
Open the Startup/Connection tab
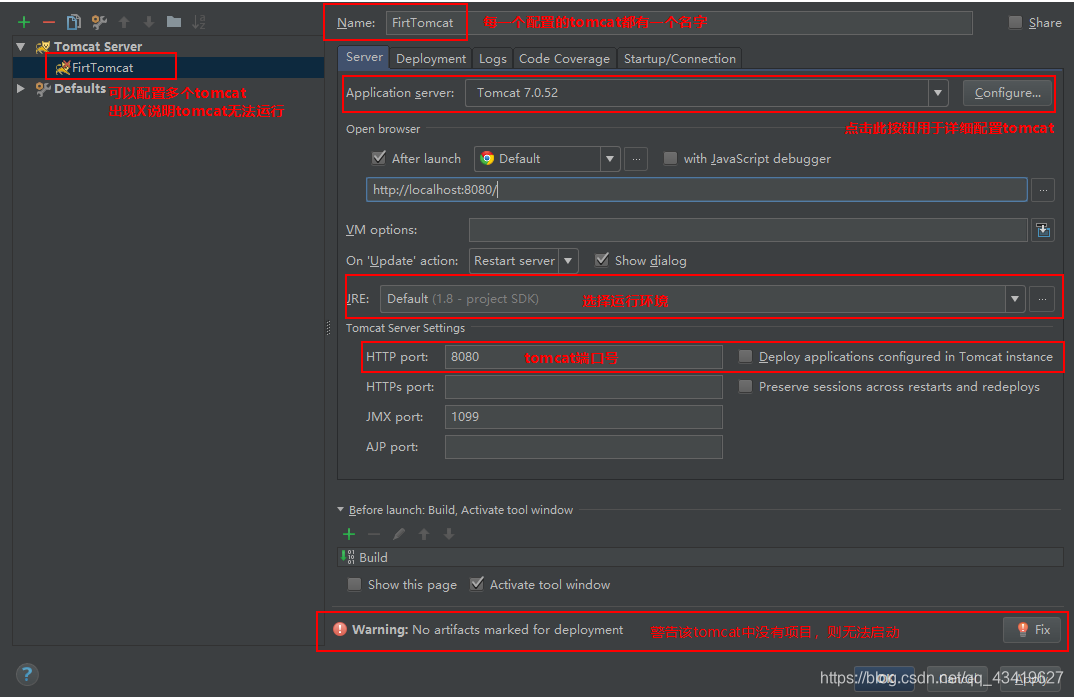click(679, 59)
